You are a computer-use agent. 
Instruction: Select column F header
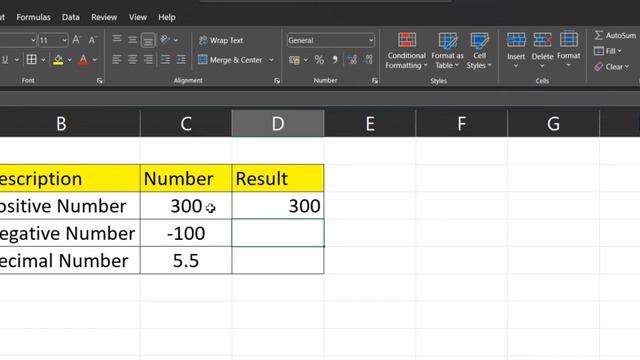(x=462, y=123)
